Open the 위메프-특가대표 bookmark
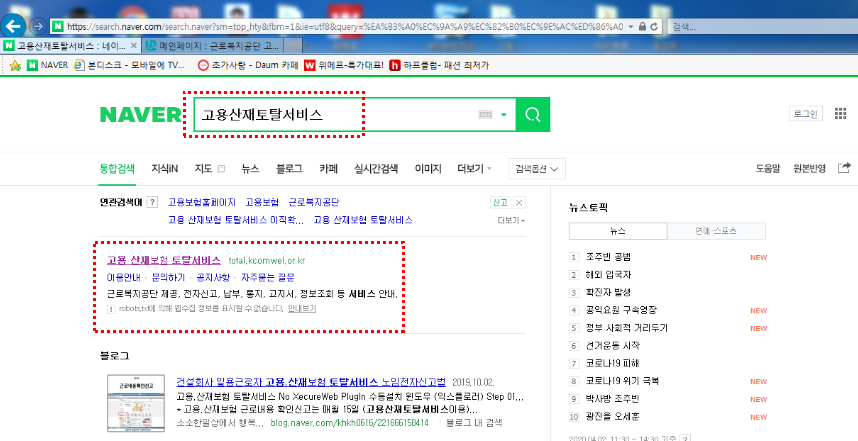The image size is (858, 441). (x=344, y=65)
